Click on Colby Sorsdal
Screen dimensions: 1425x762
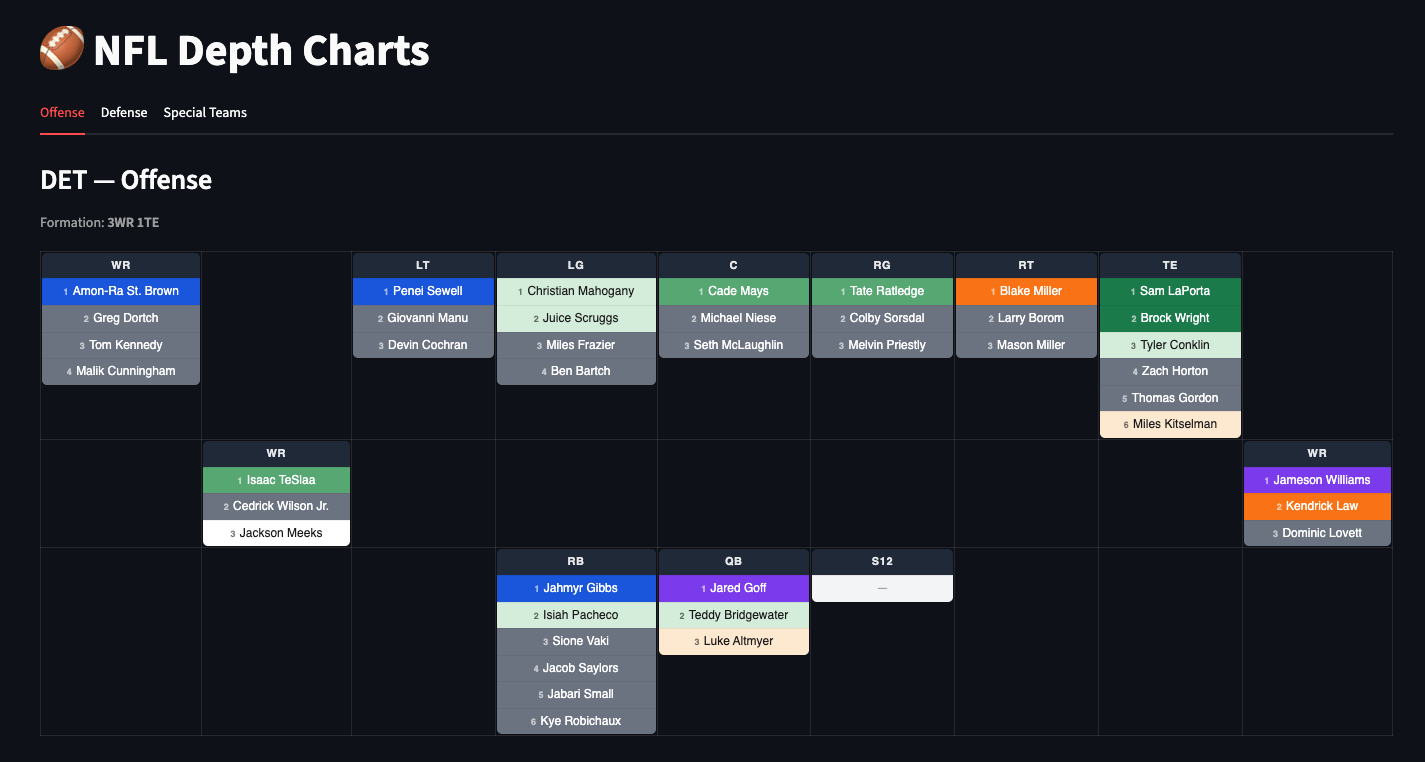click(x=882, y=318)
